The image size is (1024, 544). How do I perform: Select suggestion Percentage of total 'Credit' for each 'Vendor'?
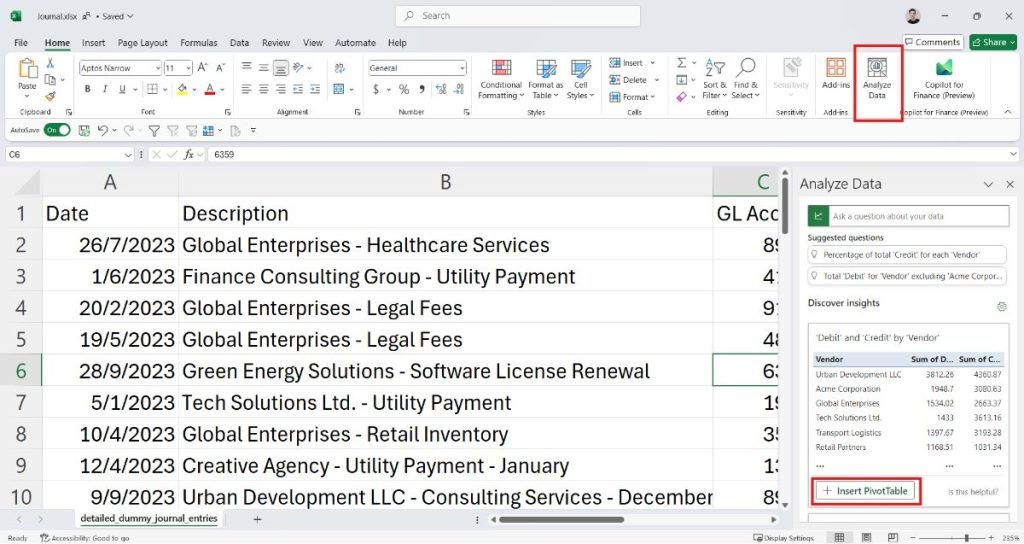[x=906, y=255]
